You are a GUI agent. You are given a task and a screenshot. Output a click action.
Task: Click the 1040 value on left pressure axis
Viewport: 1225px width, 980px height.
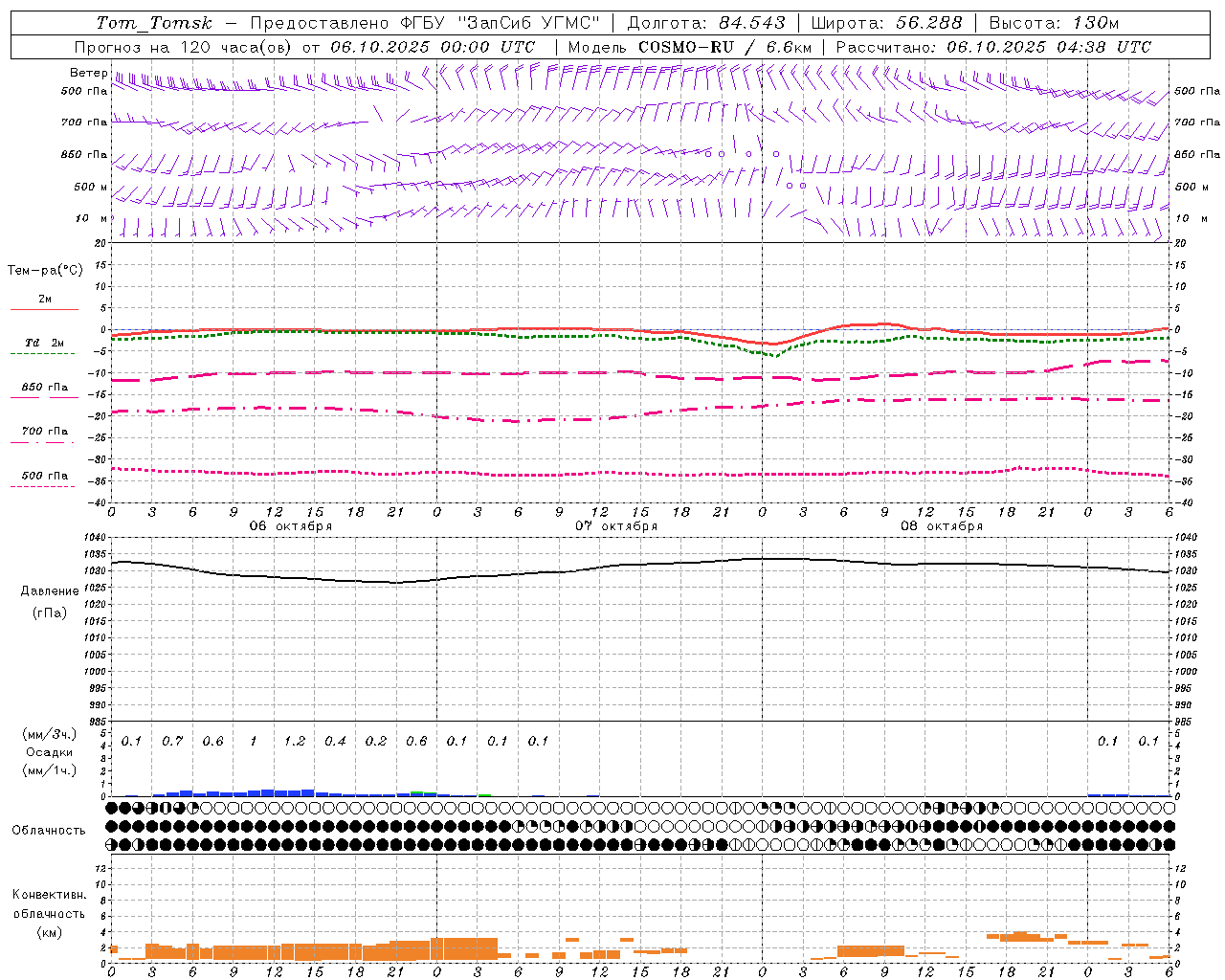pyautogui.click(x=96, y=538)
